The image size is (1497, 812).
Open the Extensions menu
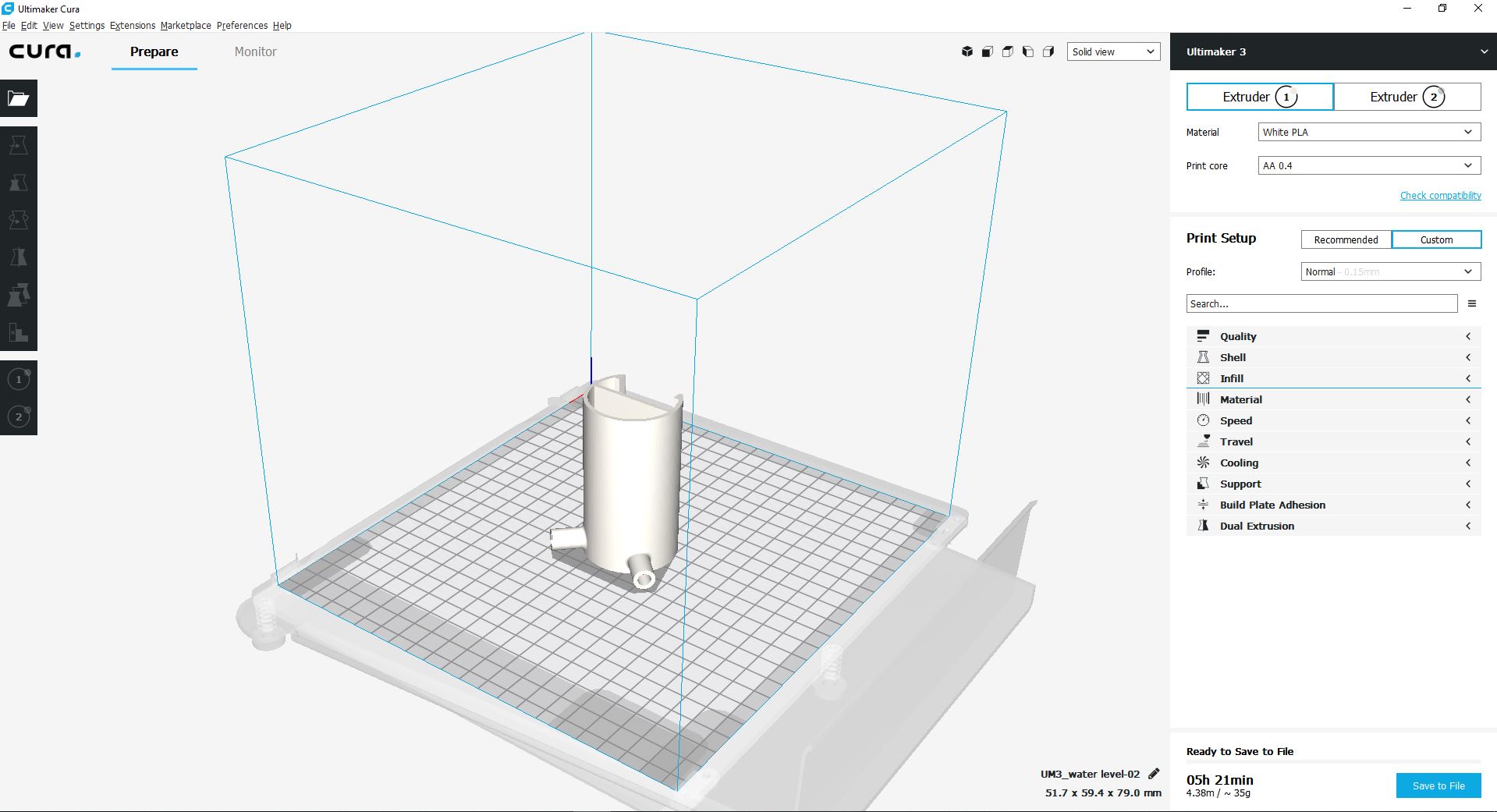coord(133,25)
